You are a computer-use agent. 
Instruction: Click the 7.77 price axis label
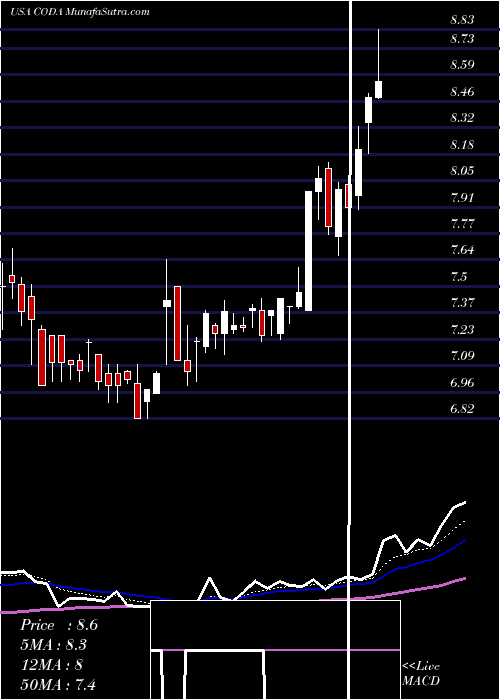[462, 224]
